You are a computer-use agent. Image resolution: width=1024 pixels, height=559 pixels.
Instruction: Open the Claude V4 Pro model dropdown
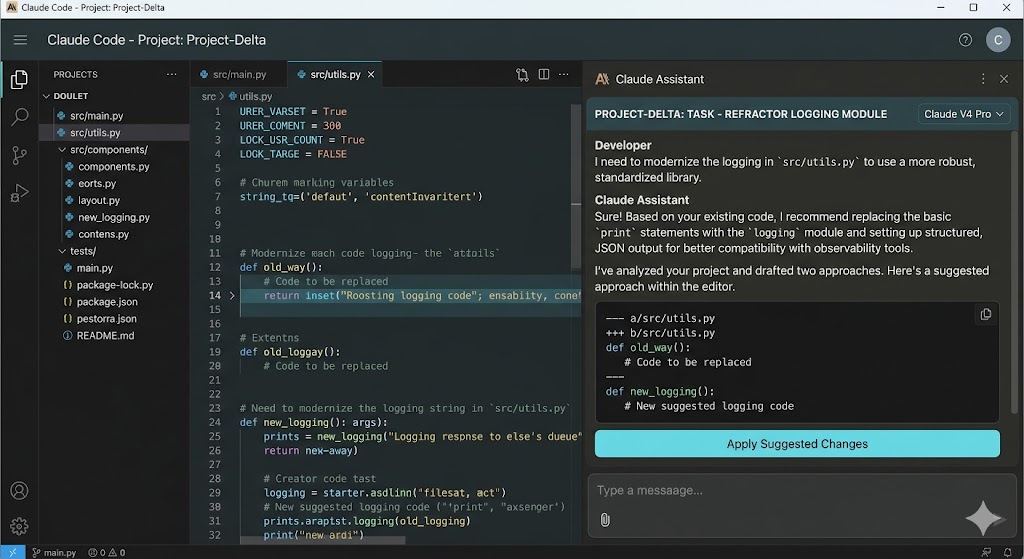click(964, 114)
